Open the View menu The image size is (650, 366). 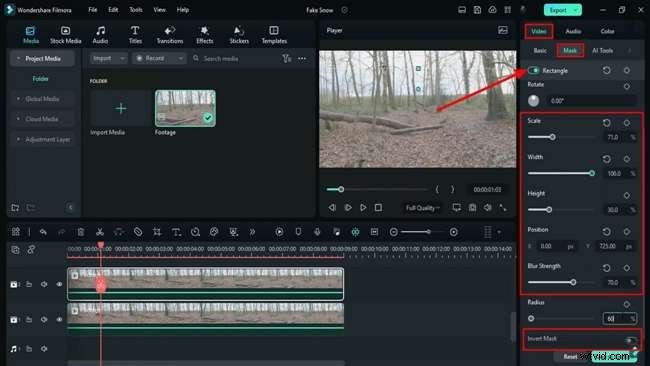(x=160, y=10)
